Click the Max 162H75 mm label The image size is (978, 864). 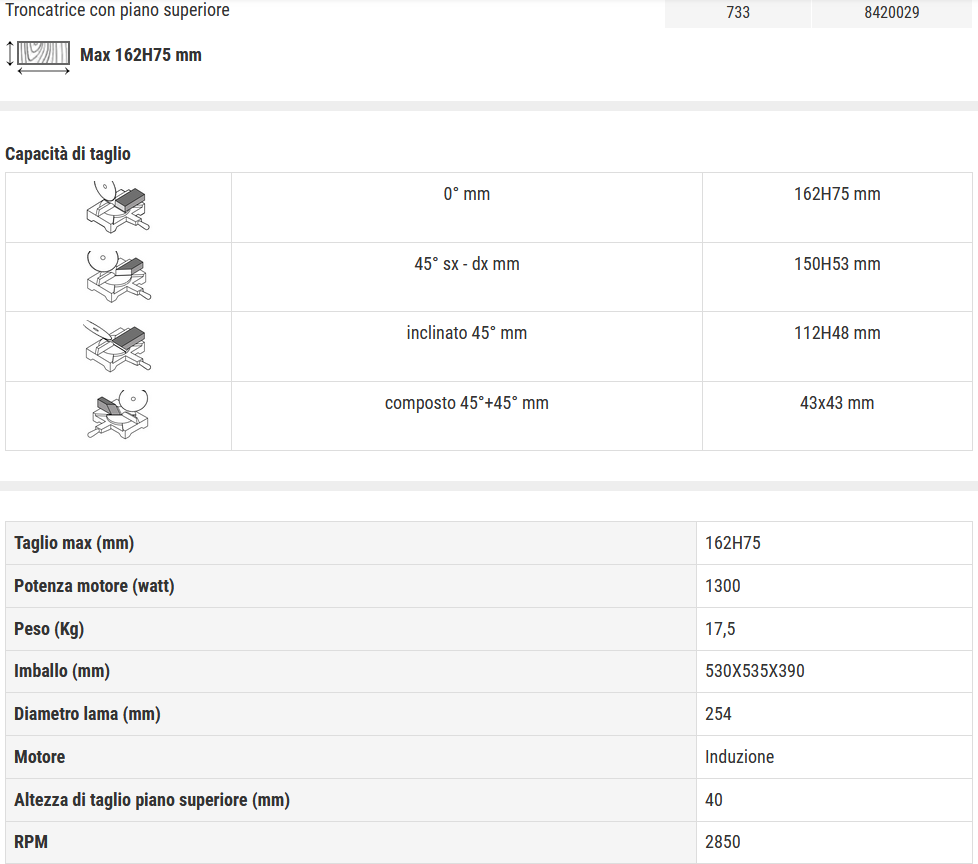(141, 55)
